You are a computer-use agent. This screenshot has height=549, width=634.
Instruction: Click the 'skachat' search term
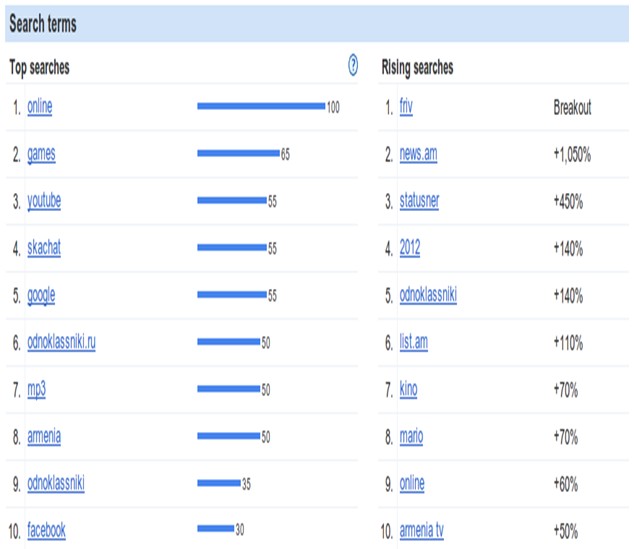pyautogui.click(x=44, y=247)
